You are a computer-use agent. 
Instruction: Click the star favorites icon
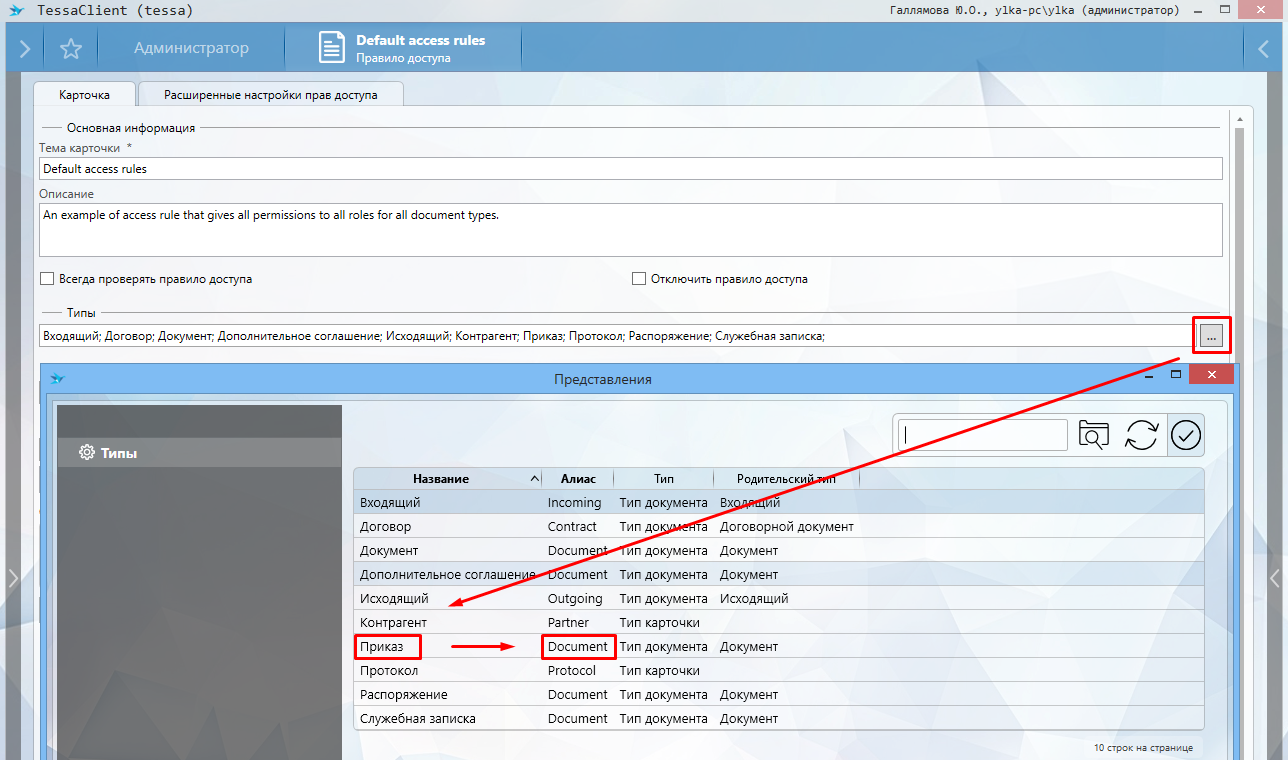coord(70,48)
